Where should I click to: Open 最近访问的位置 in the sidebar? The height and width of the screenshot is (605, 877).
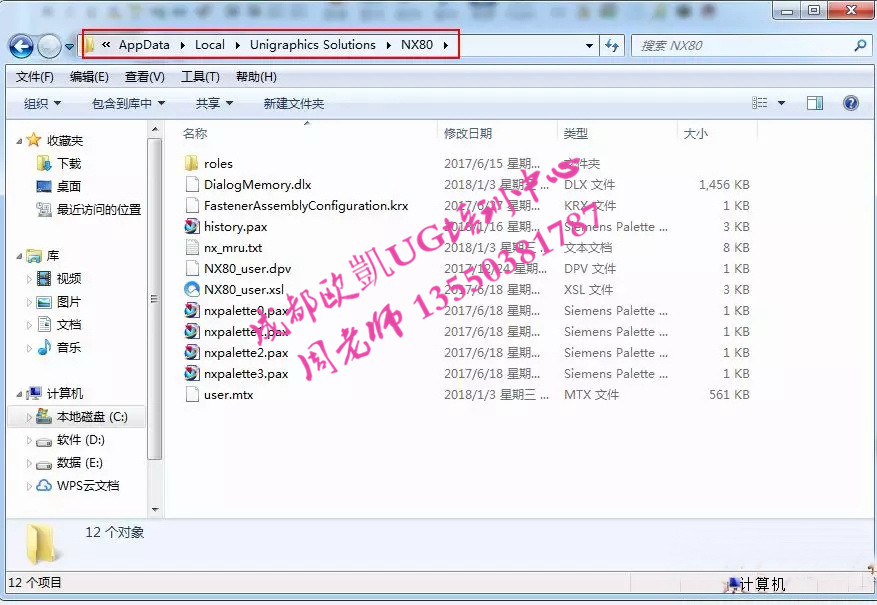coord(99,210)
